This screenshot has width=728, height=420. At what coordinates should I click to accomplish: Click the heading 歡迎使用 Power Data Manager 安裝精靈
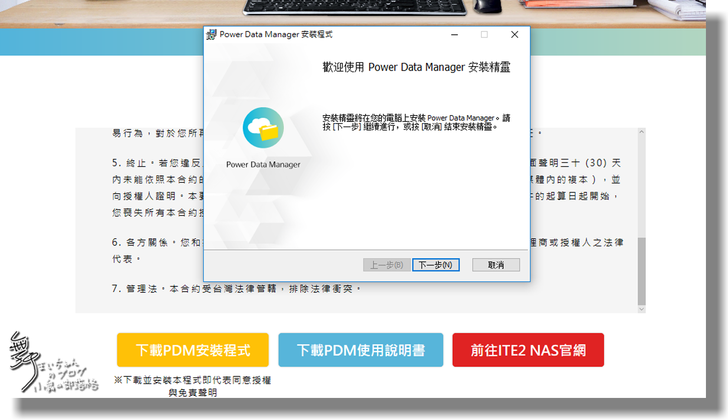[x=416, y=67]
